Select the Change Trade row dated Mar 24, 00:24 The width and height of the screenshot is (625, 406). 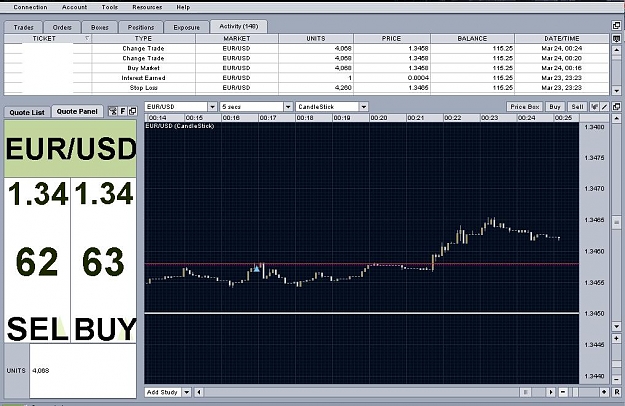[x=307, y=49]
